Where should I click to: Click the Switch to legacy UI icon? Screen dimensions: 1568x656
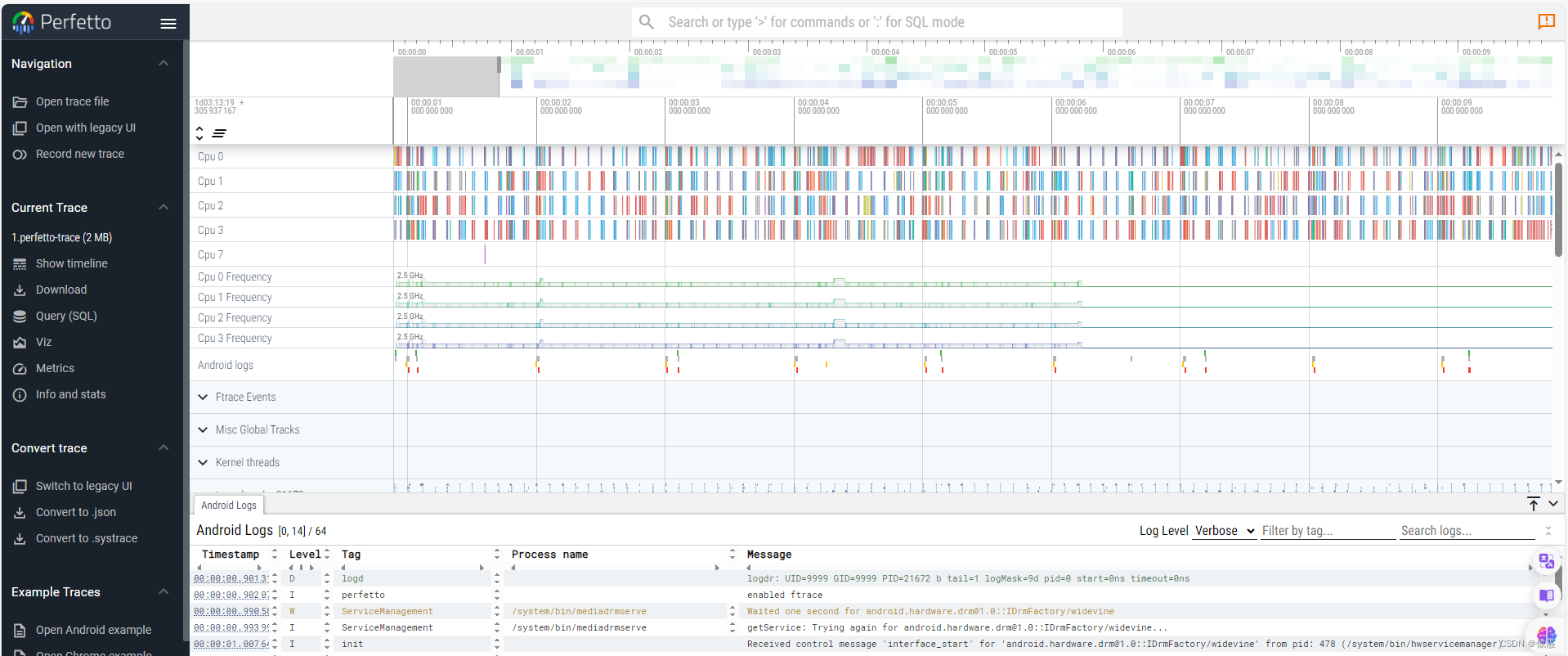[20, 487]
